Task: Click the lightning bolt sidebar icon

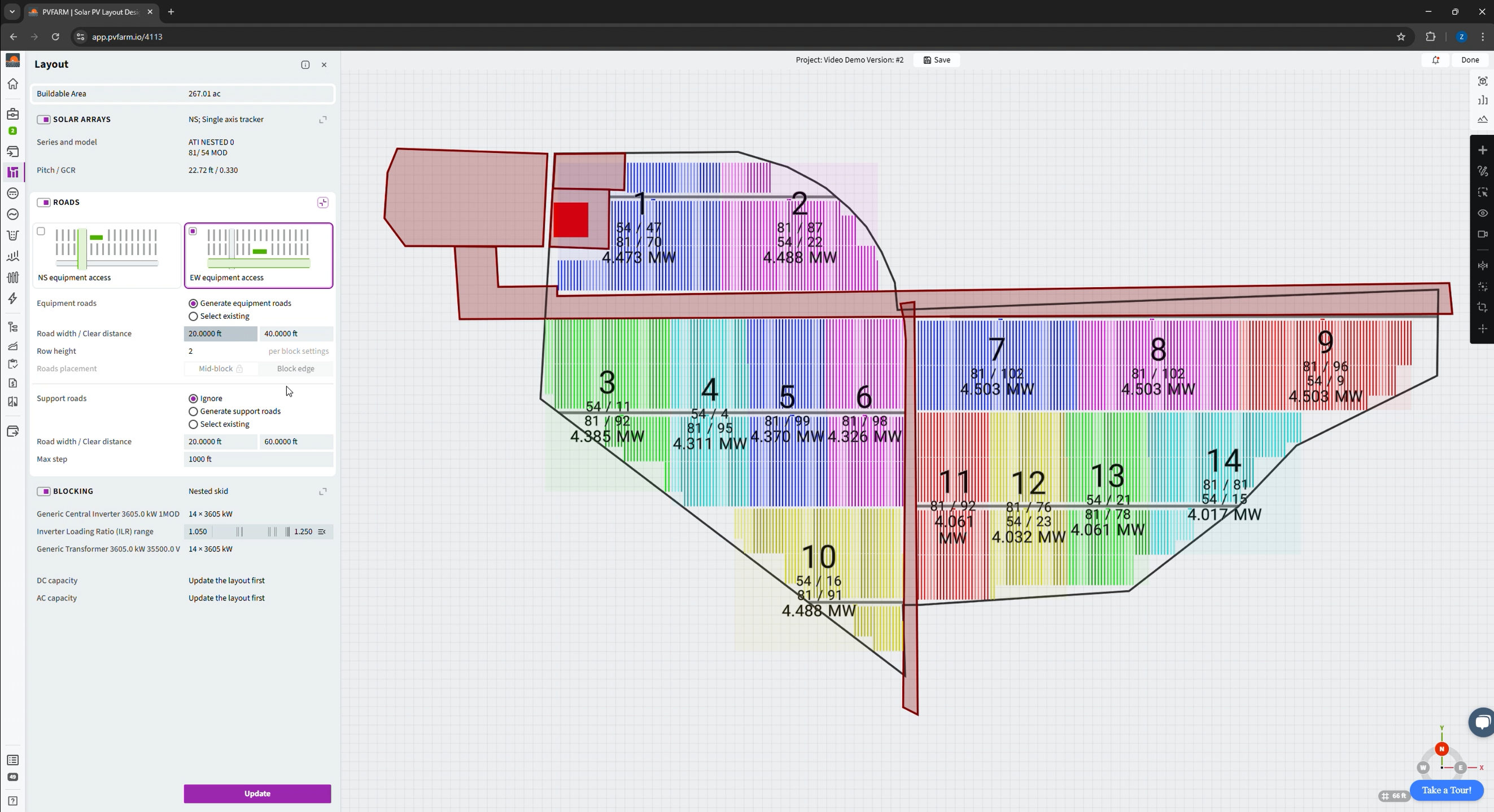Action: coord(13,299)
